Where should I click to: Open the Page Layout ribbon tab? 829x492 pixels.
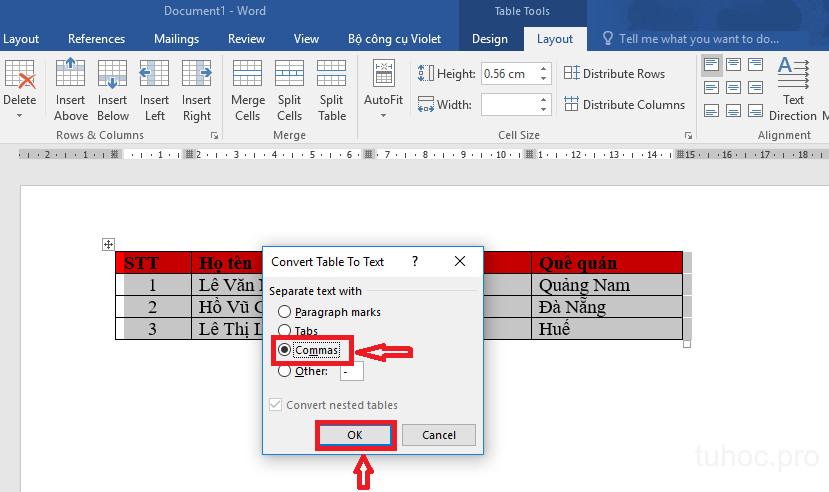tap(21, 39)
